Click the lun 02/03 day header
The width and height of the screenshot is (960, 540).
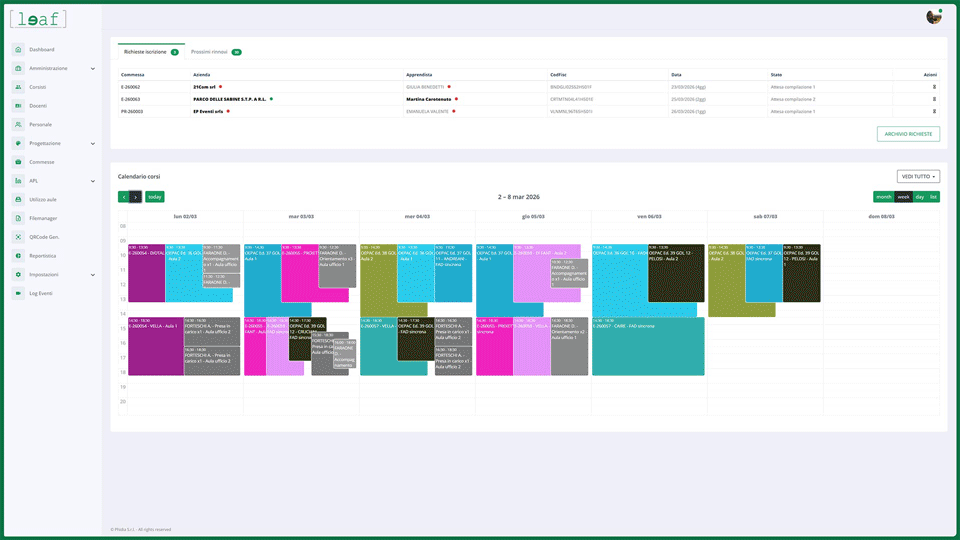click(x=185, y=217)
